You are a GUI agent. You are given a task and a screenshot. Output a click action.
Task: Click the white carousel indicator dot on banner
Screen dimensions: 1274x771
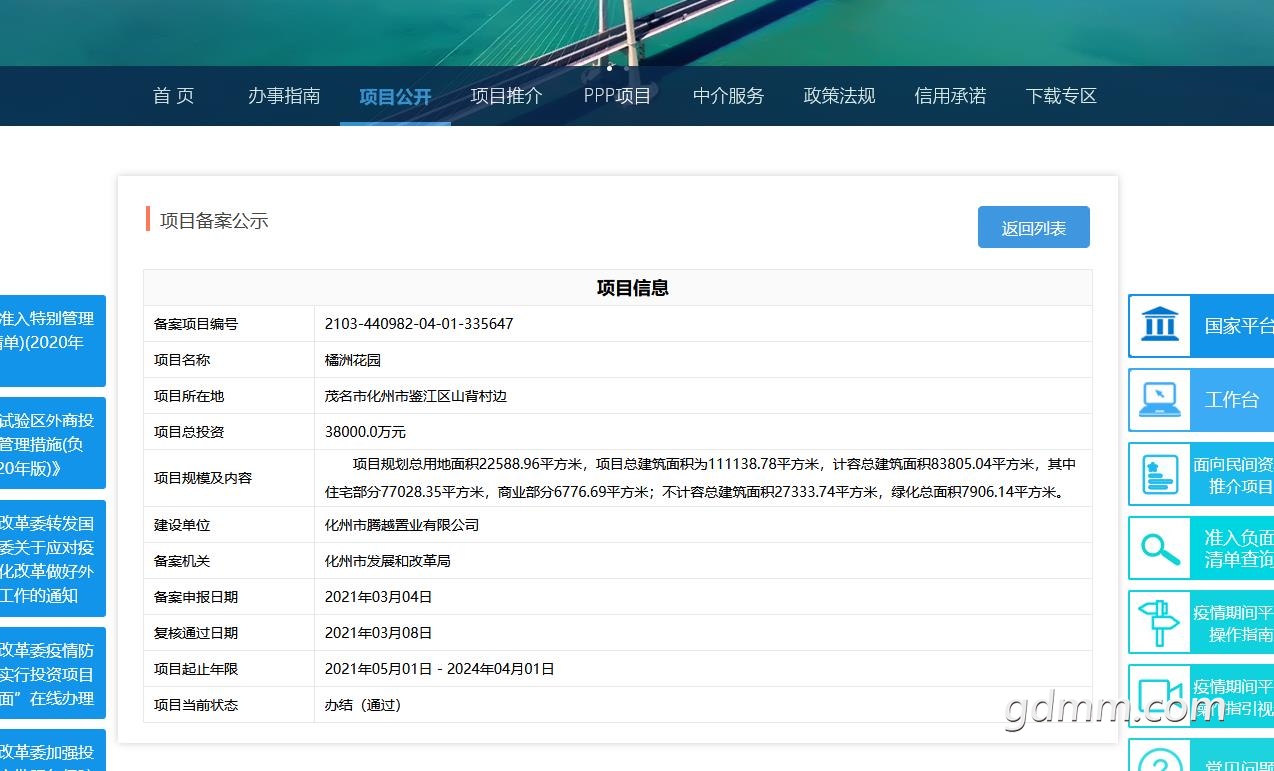coord(609,68)
